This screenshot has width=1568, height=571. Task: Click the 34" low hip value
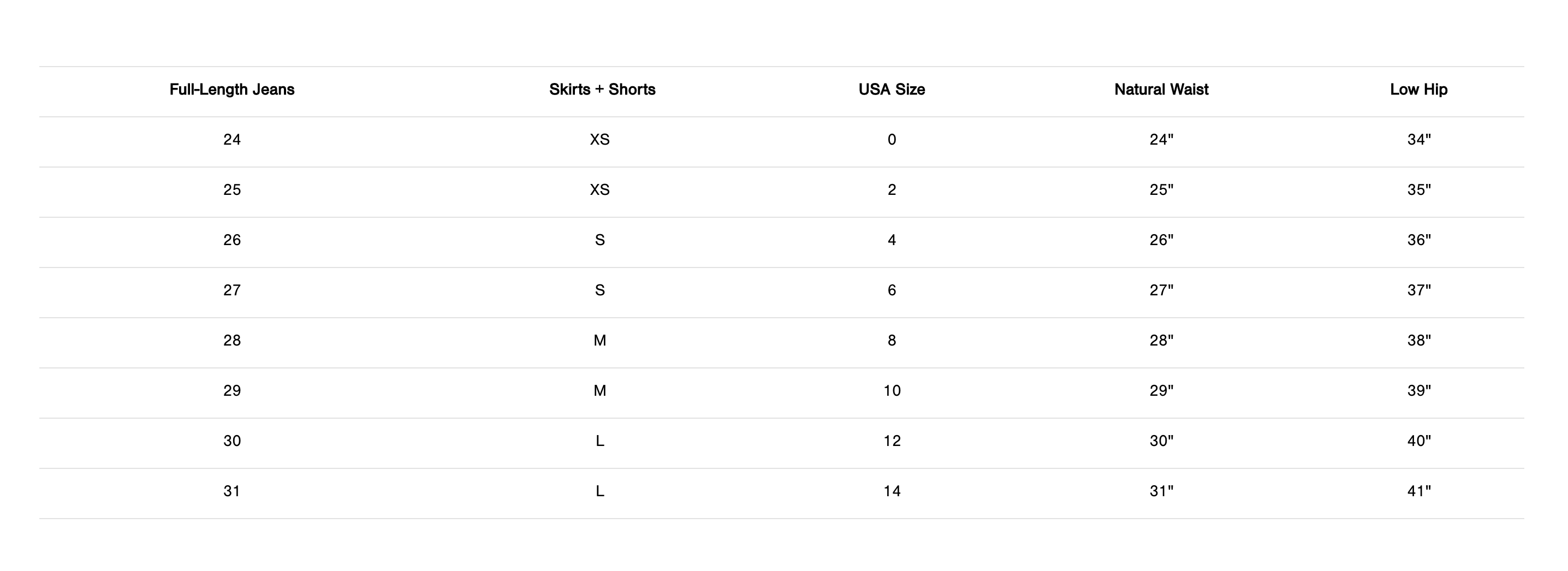[1418, 139]
